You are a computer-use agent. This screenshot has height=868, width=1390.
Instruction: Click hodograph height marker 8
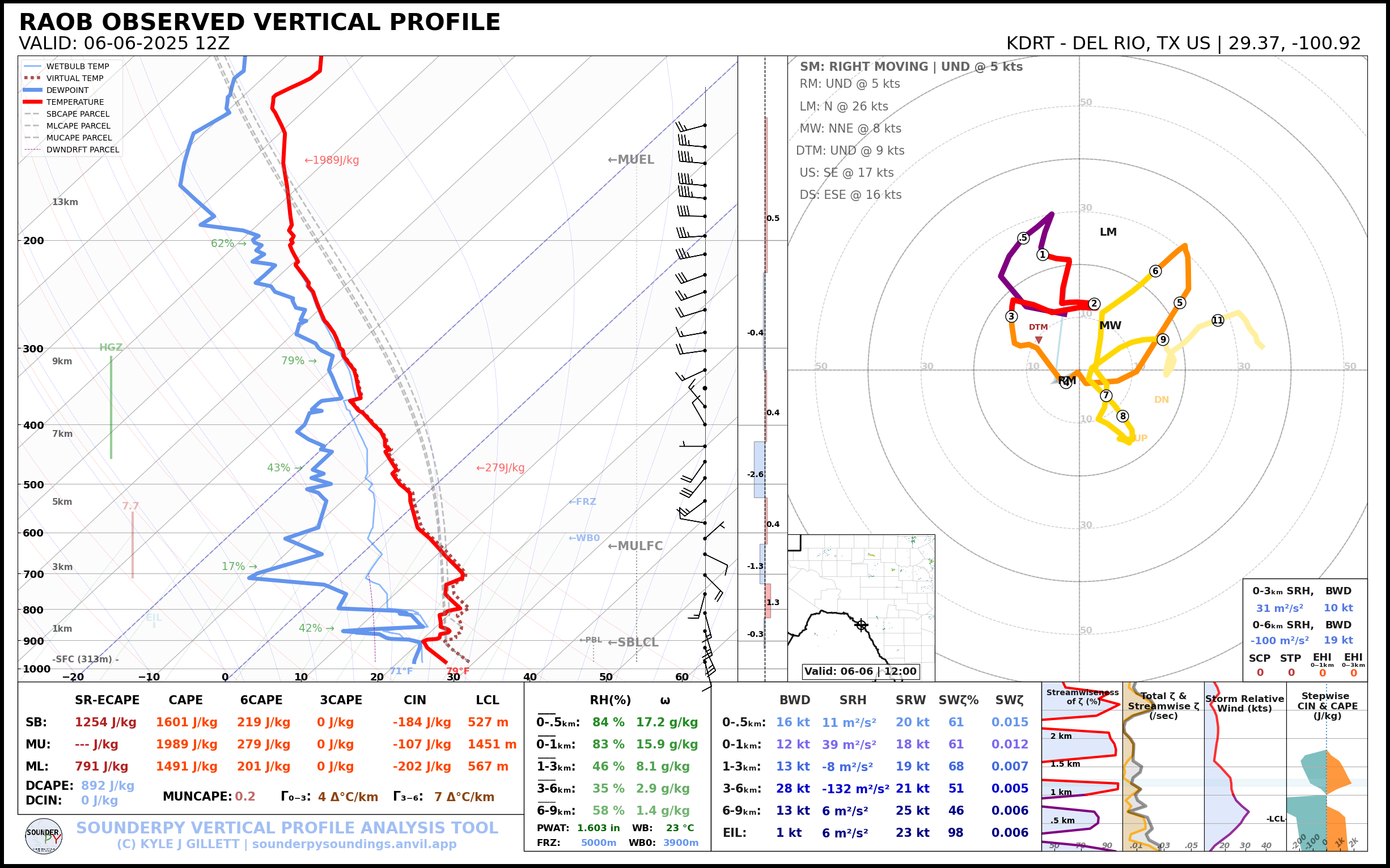coord(1122,416)
